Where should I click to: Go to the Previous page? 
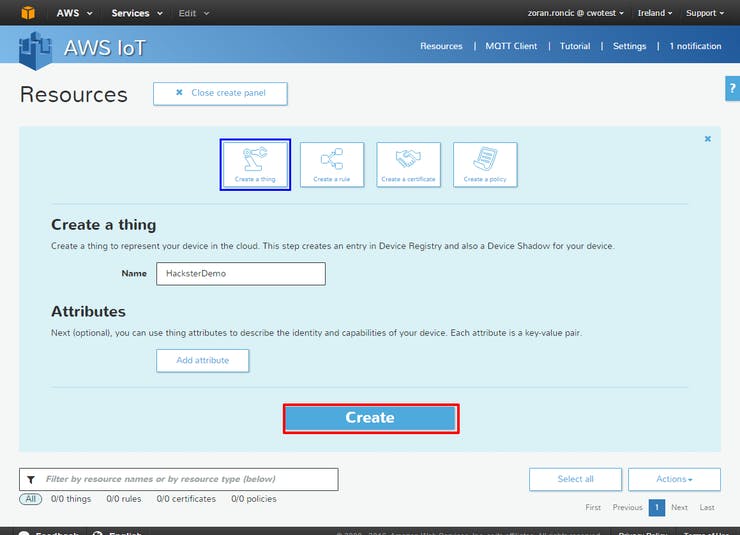coord(627,507)
